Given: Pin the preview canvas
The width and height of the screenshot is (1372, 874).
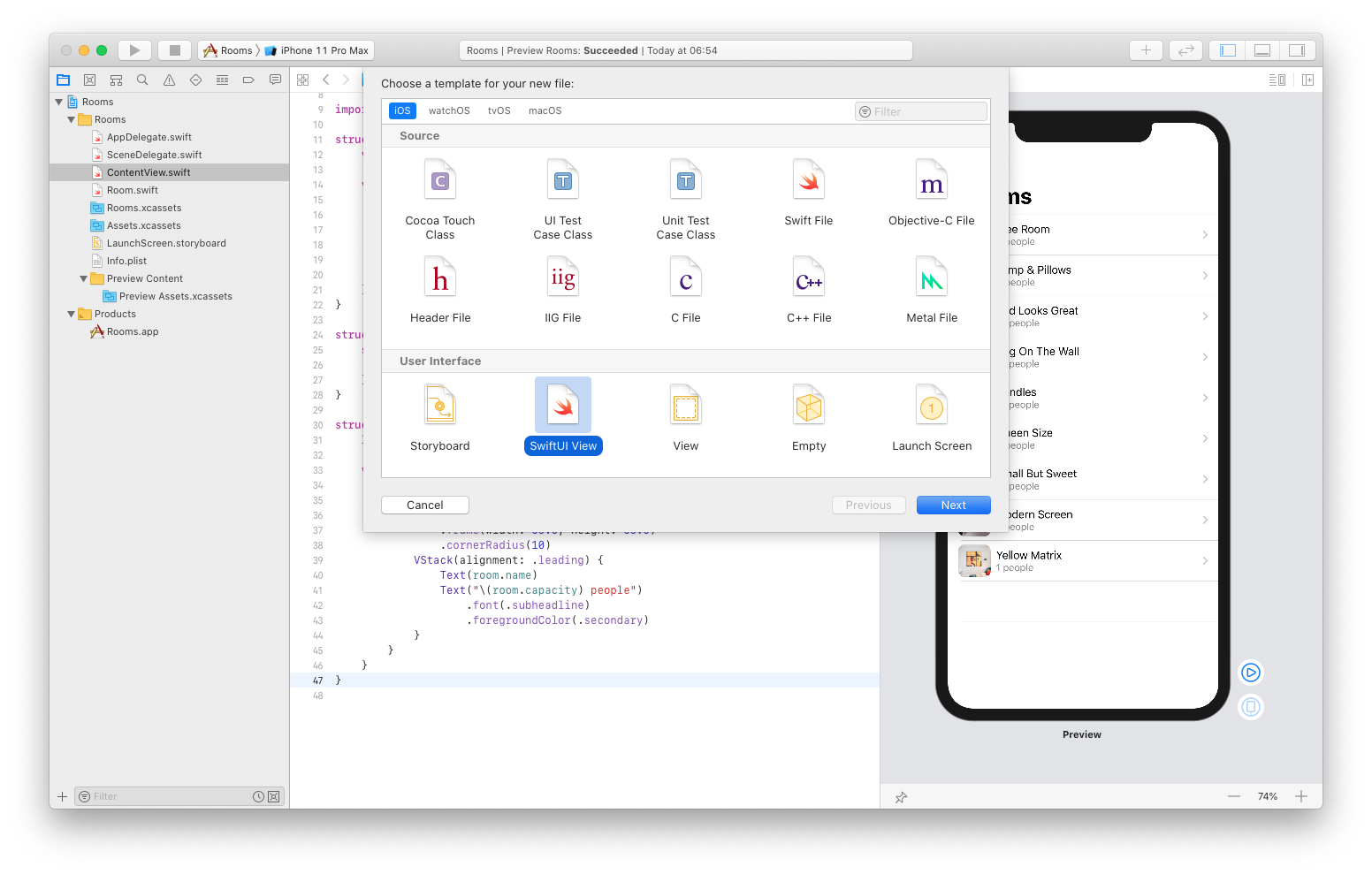Looking at the screenshot, I should click(901, 796).
